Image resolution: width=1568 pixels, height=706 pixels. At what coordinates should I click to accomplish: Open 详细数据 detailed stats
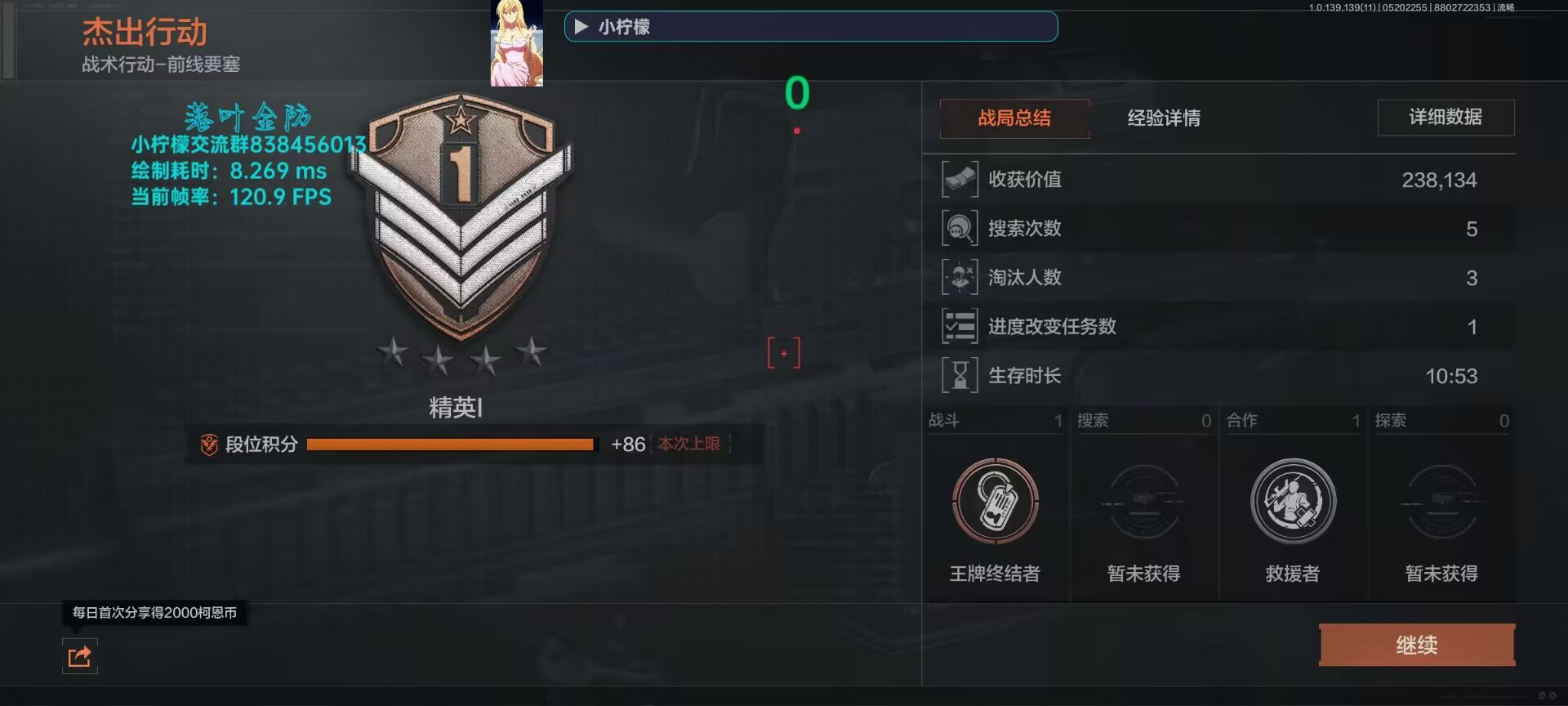tap(1445, 117)
